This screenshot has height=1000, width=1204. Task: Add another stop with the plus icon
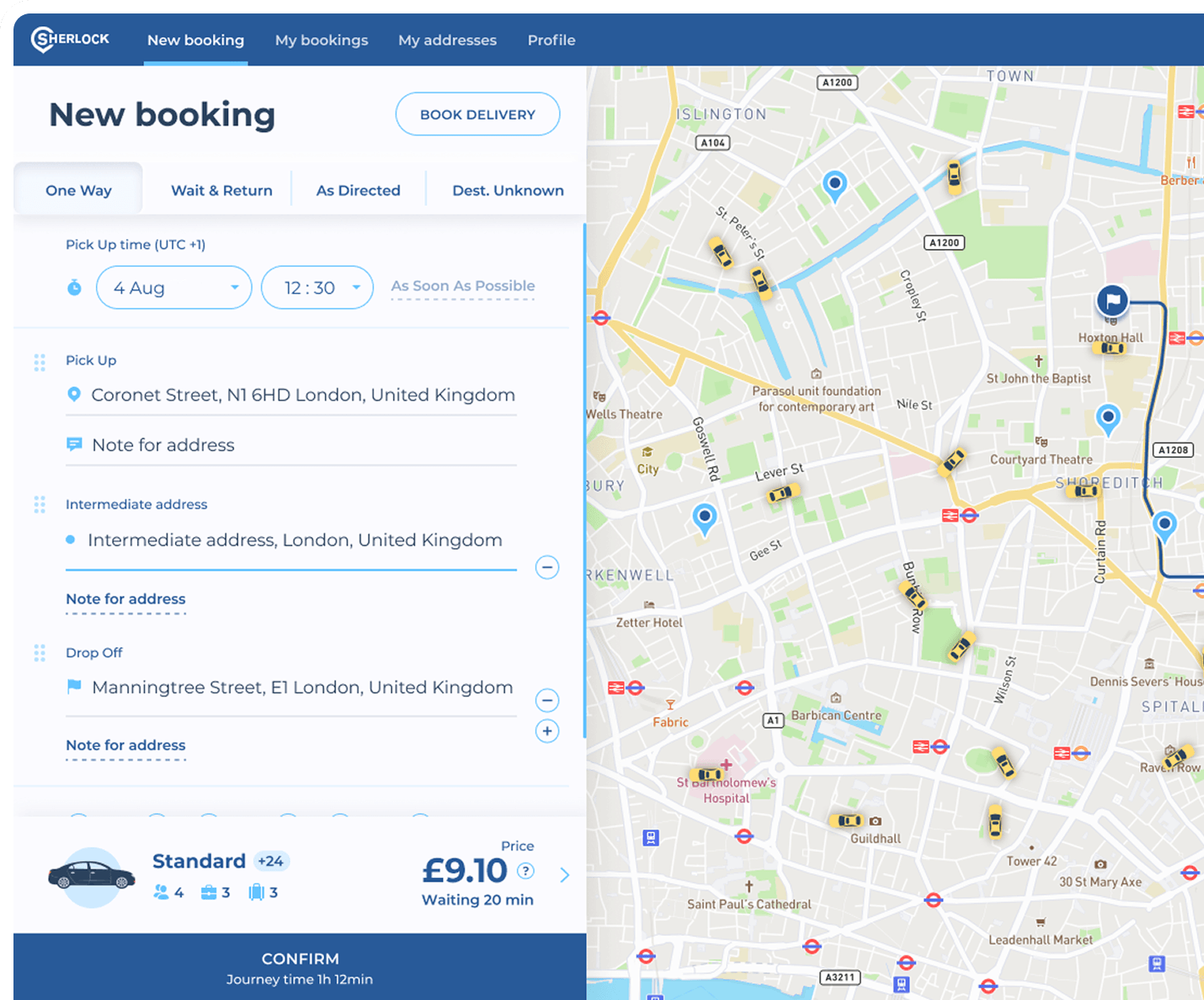pyautogui.click(x=547, y=731)
